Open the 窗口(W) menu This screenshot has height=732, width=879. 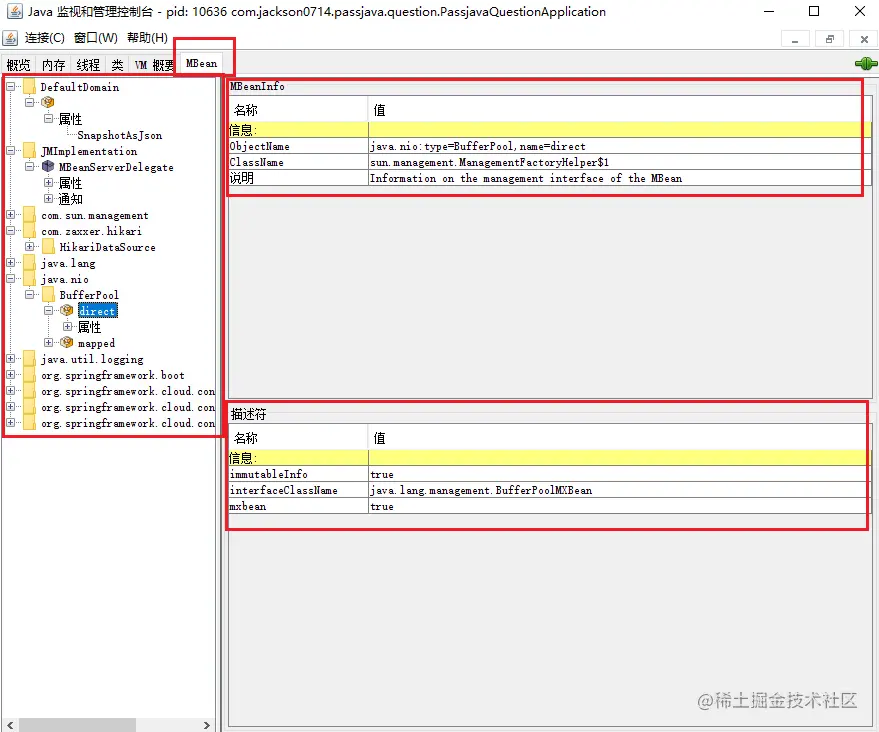pyautogui.click(x=96, y=38)
